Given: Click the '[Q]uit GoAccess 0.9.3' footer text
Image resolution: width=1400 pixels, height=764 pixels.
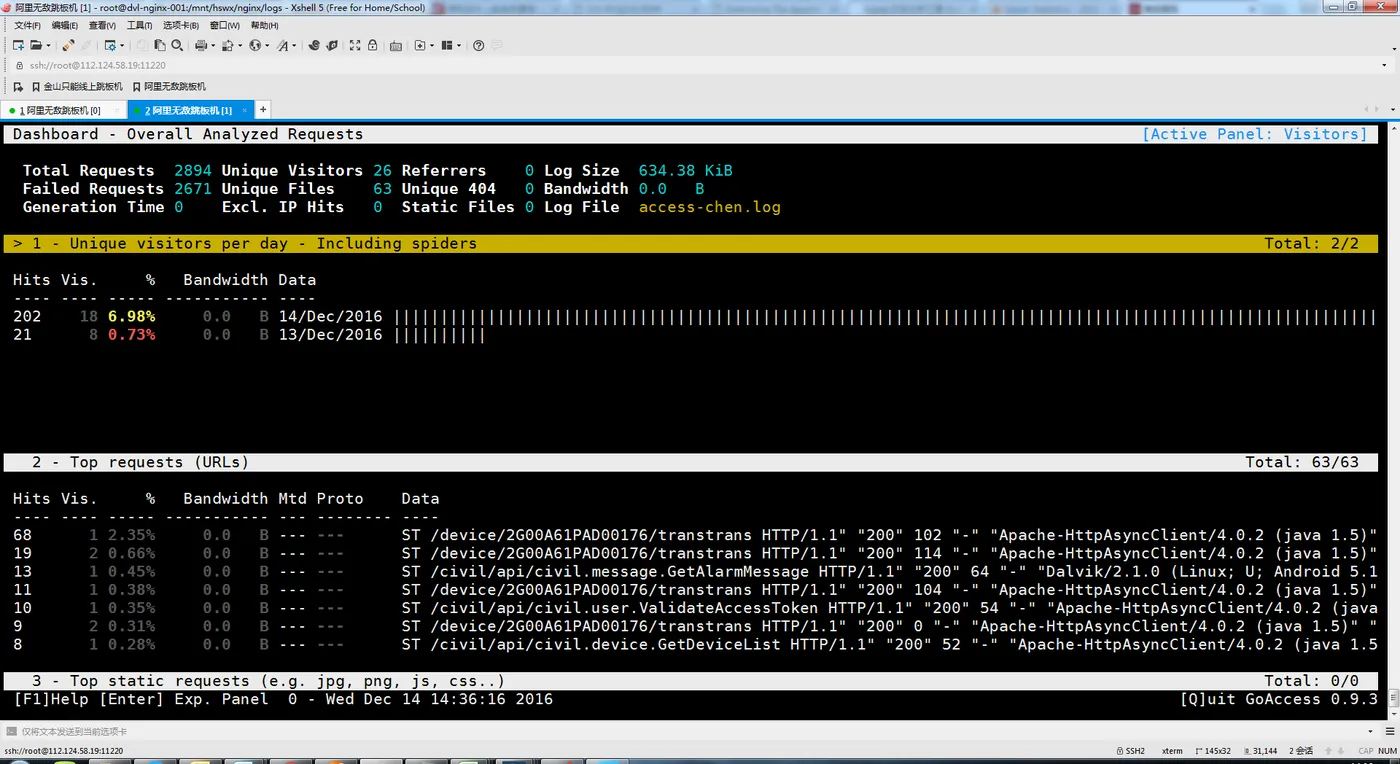Looking at the screenshot, I should click(x=1279, y=699).
